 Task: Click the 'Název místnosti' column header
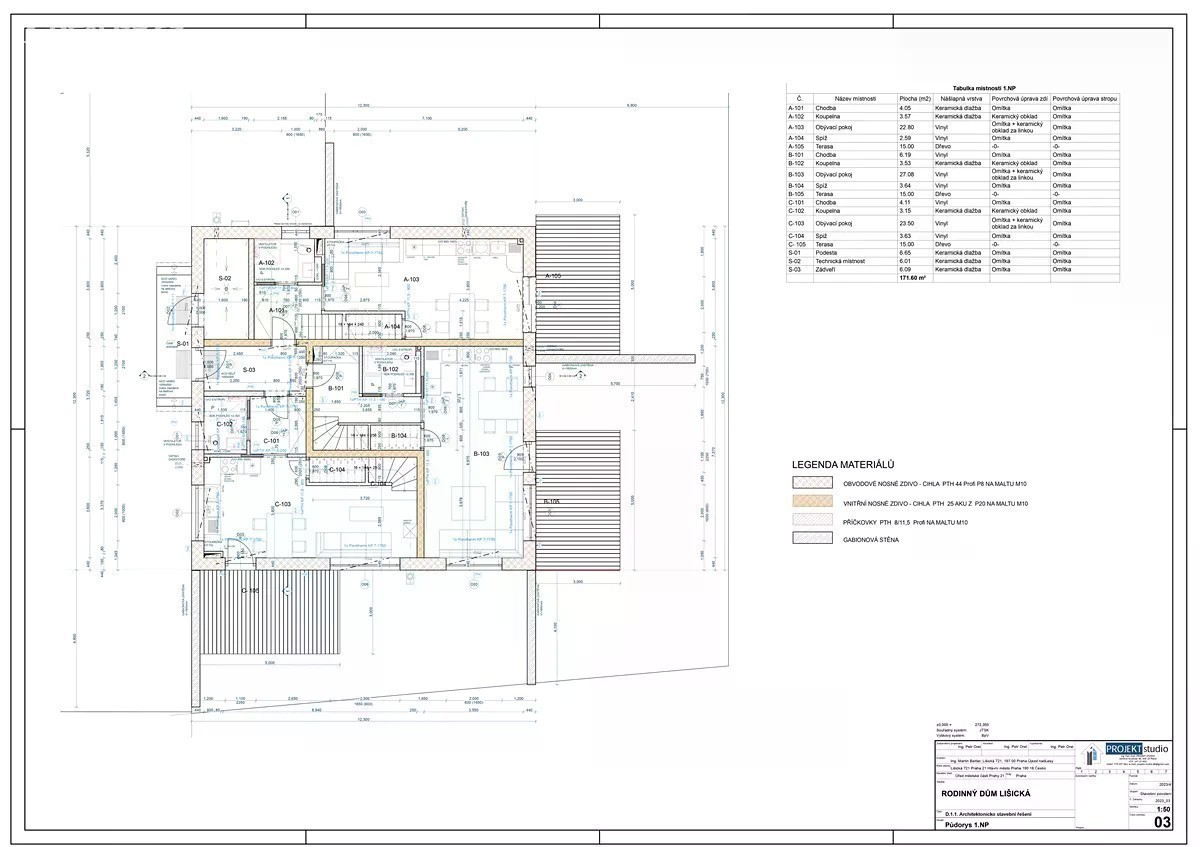pyautogui.click(x=855, y=99)
